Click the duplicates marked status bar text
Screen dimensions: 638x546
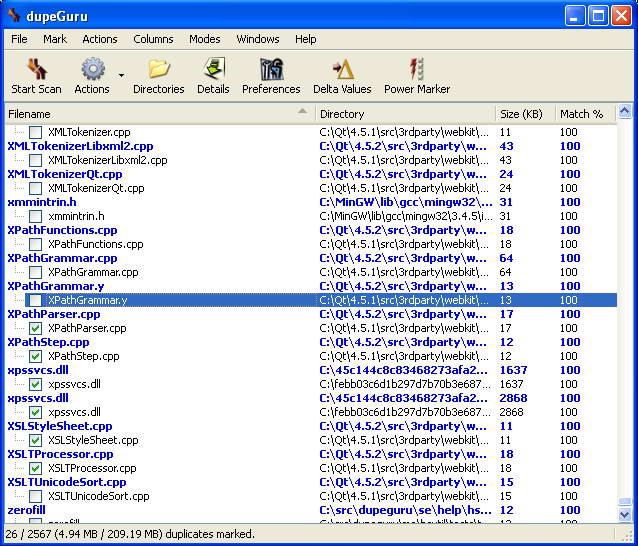pyautogui.click(x=130, y=534)
